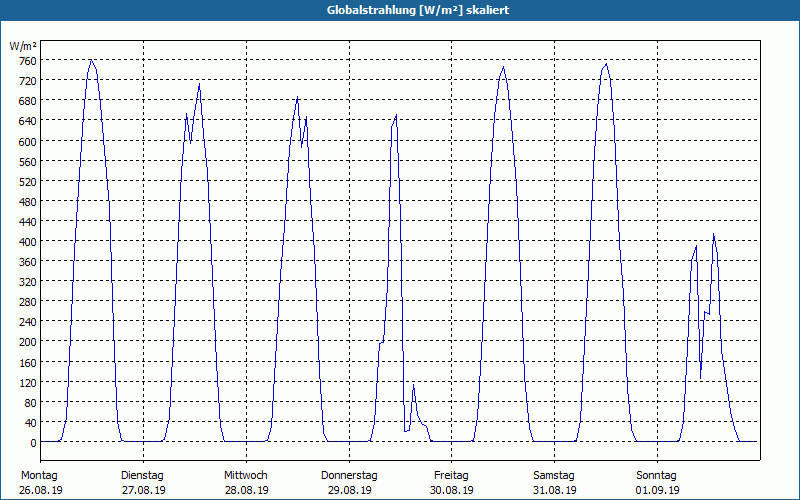Click the 0 y-axis value

pos(33,443)
